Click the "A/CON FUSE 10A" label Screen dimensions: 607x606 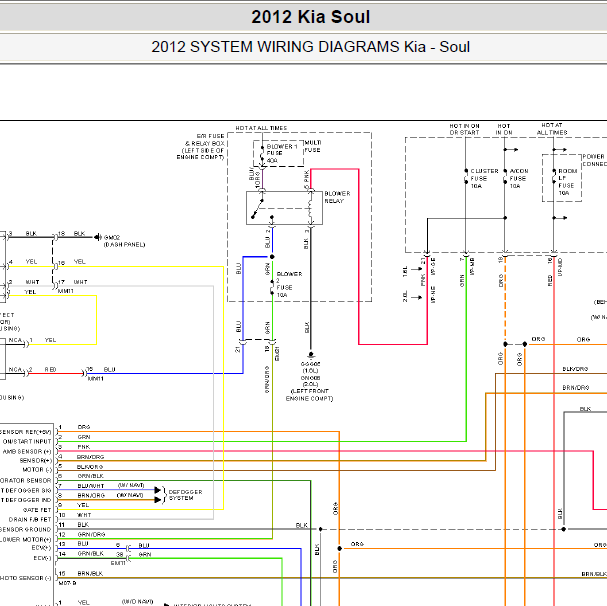[x=518, y=179]
